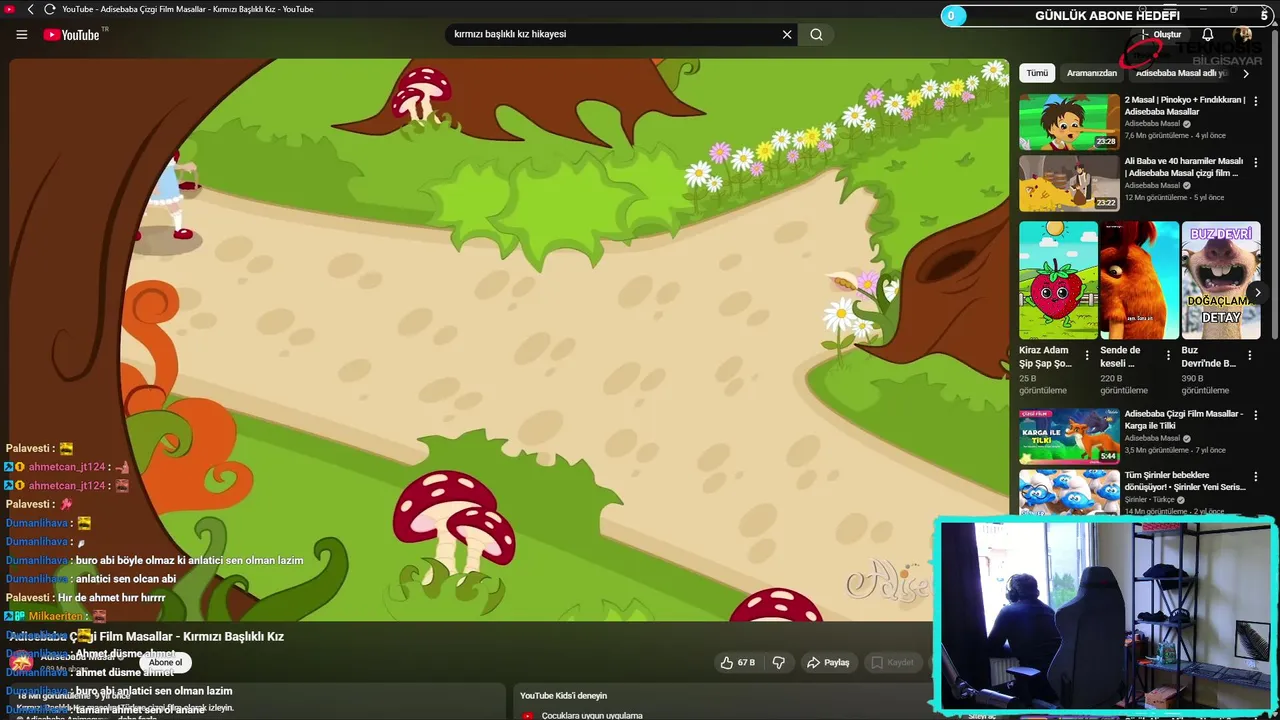Select the Tümü filter chip
Screen dimensions: 1280x720
tap(1037, 73)
